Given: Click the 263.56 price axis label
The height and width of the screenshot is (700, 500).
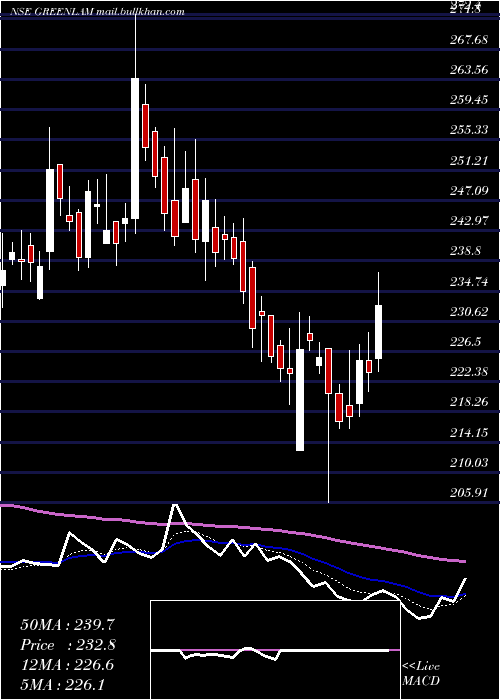Looking at the screenshot, I should pos(468,70).
